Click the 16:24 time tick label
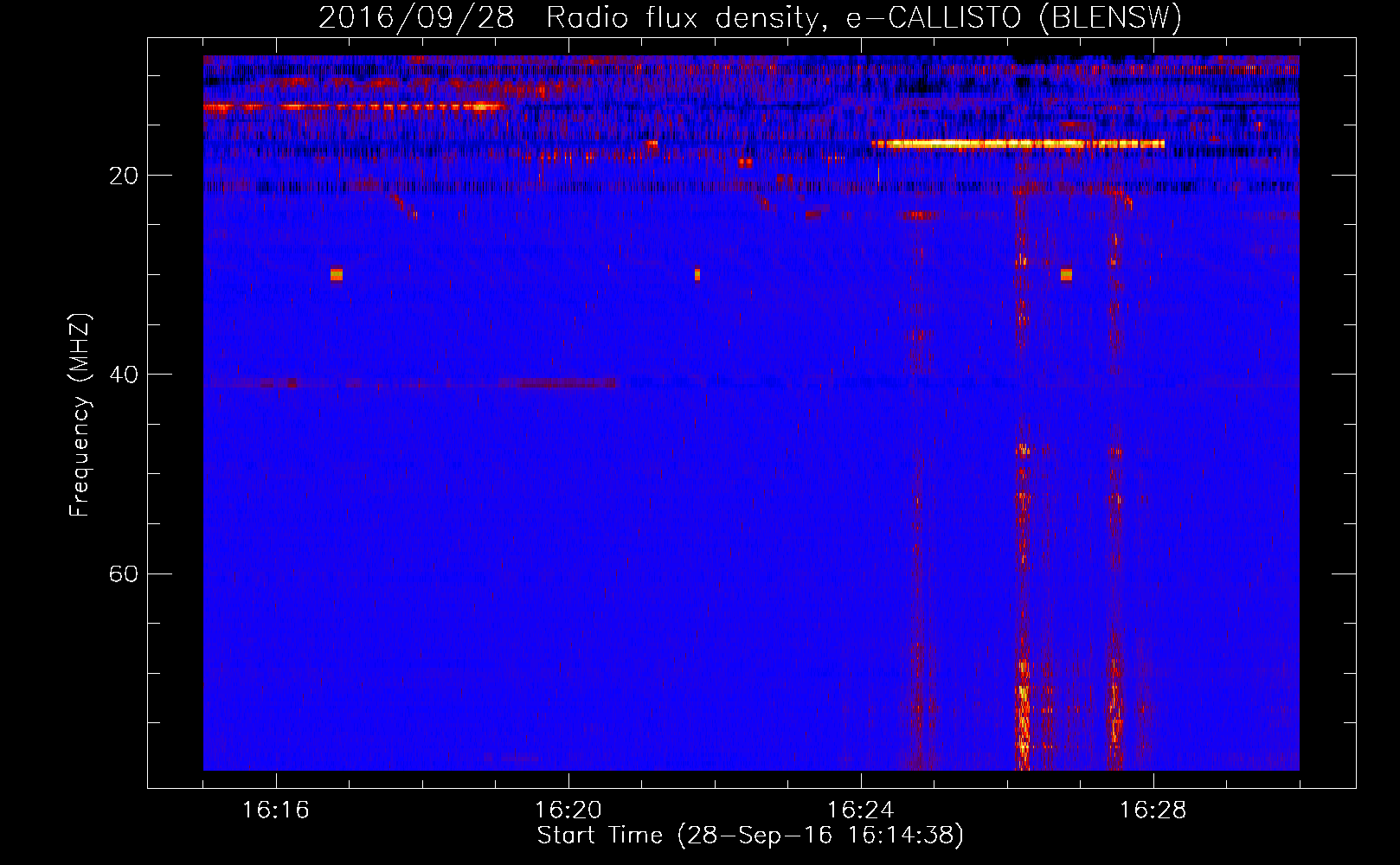 point(860,811)
